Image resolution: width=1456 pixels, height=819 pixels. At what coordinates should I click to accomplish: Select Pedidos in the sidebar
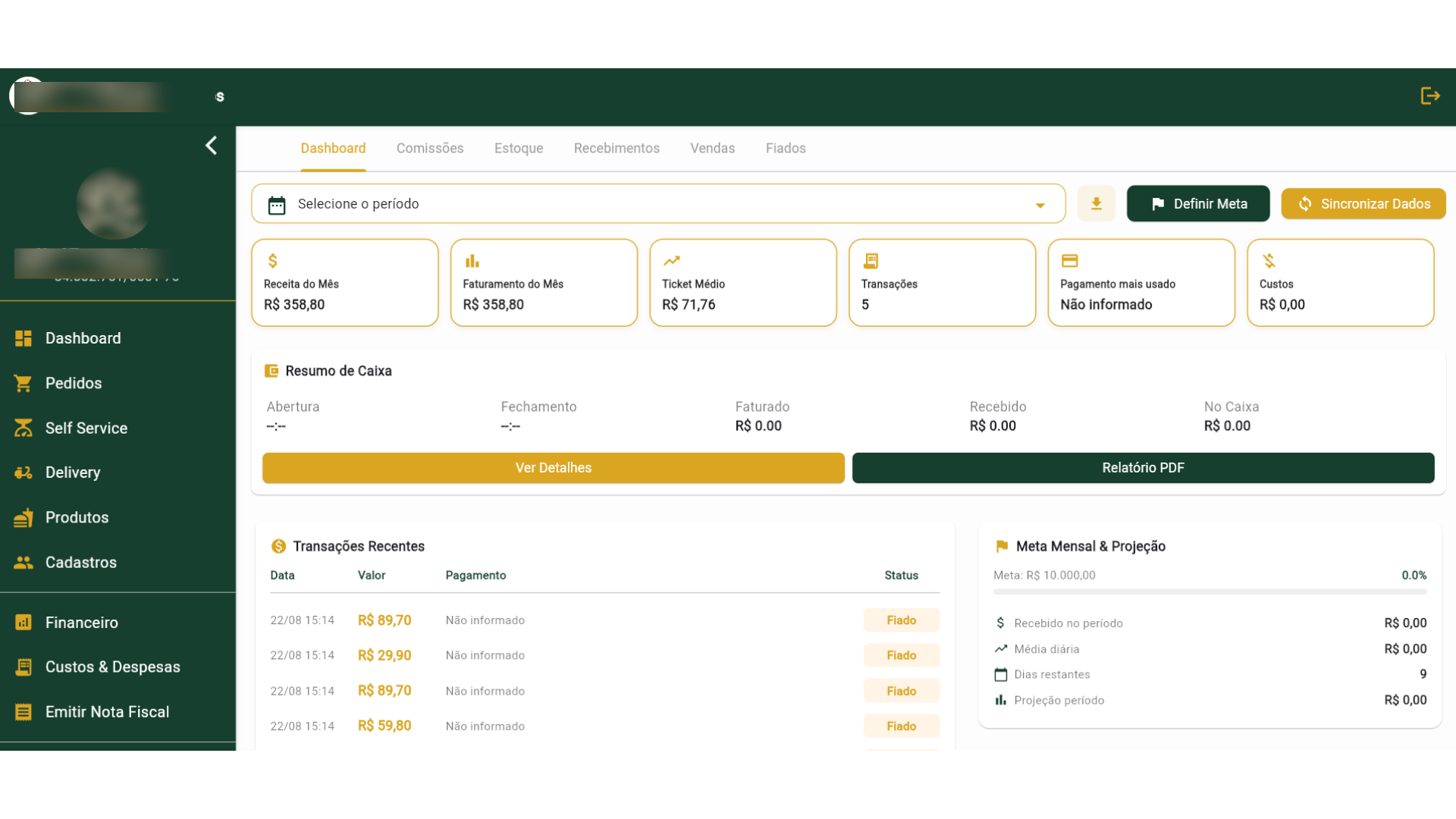coord(74,383)
